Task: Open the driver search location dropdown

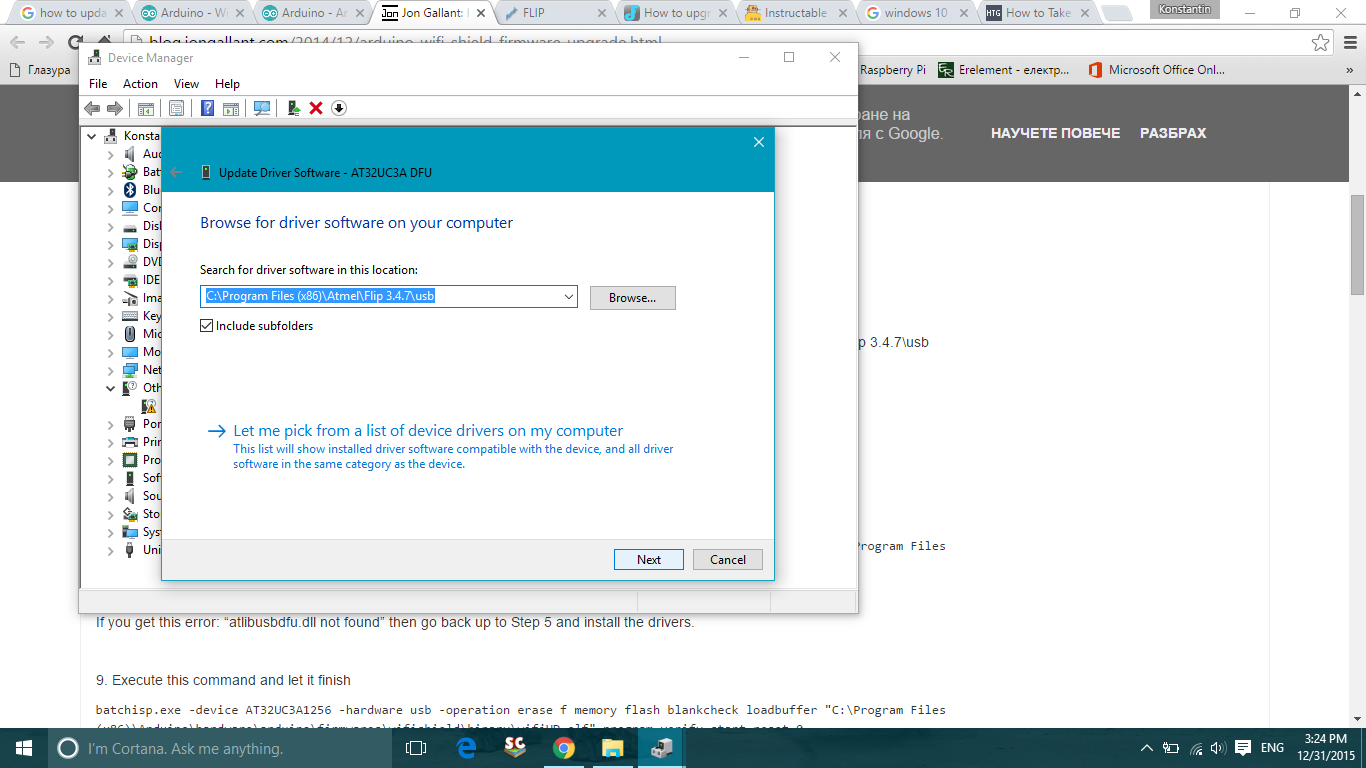Action: [567, 296]
